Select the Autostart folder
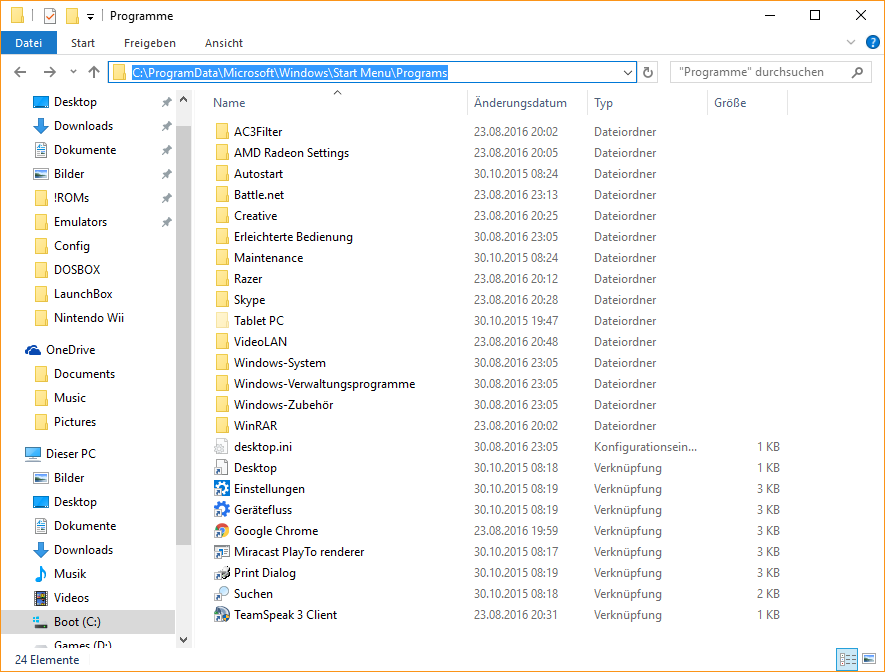 tap(258, 174)
